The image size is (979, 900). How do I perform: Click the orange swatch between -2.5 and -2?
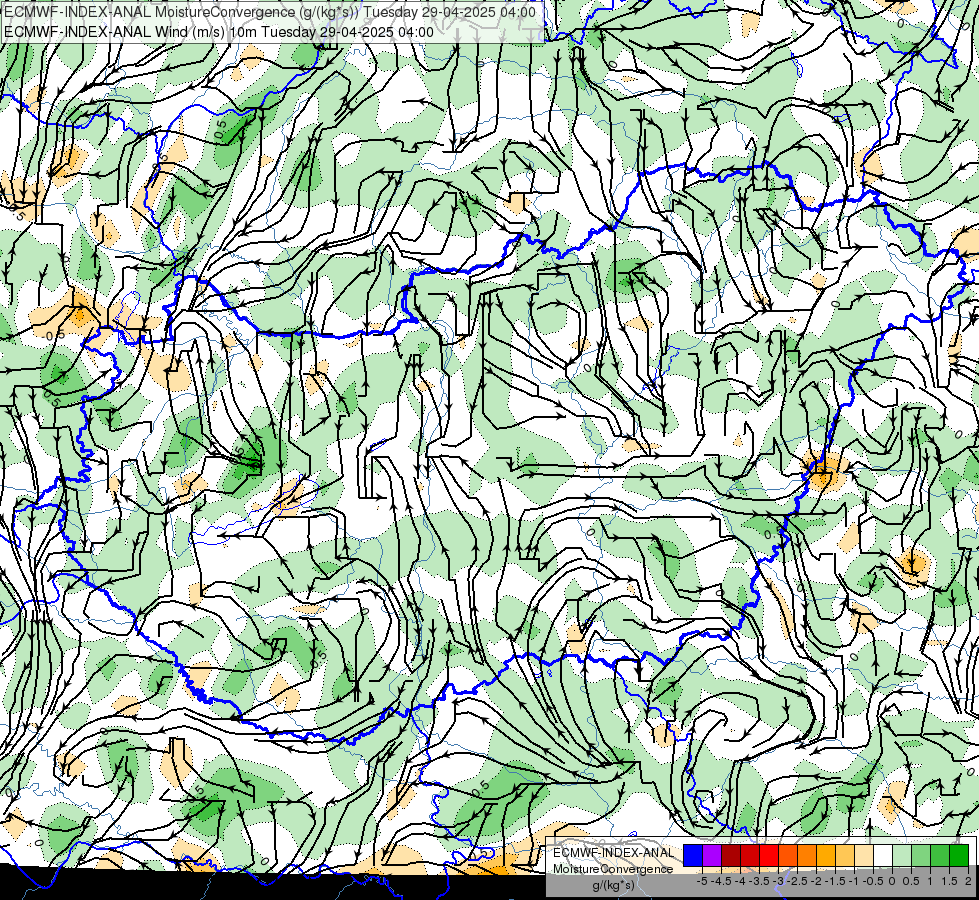tap(807, 856)
